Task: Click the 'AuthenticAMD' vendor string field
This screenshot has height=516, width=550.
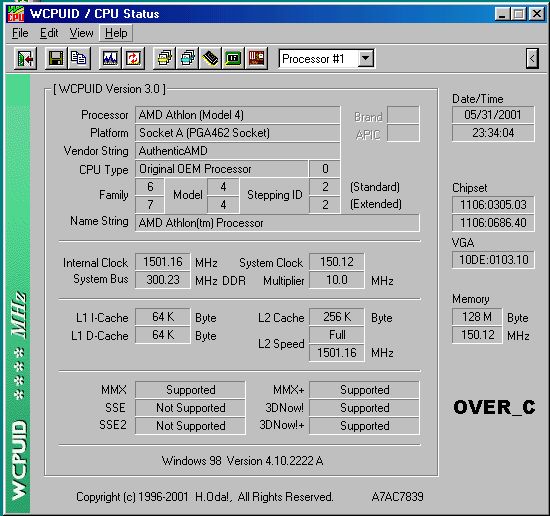Action: [237, 151]
